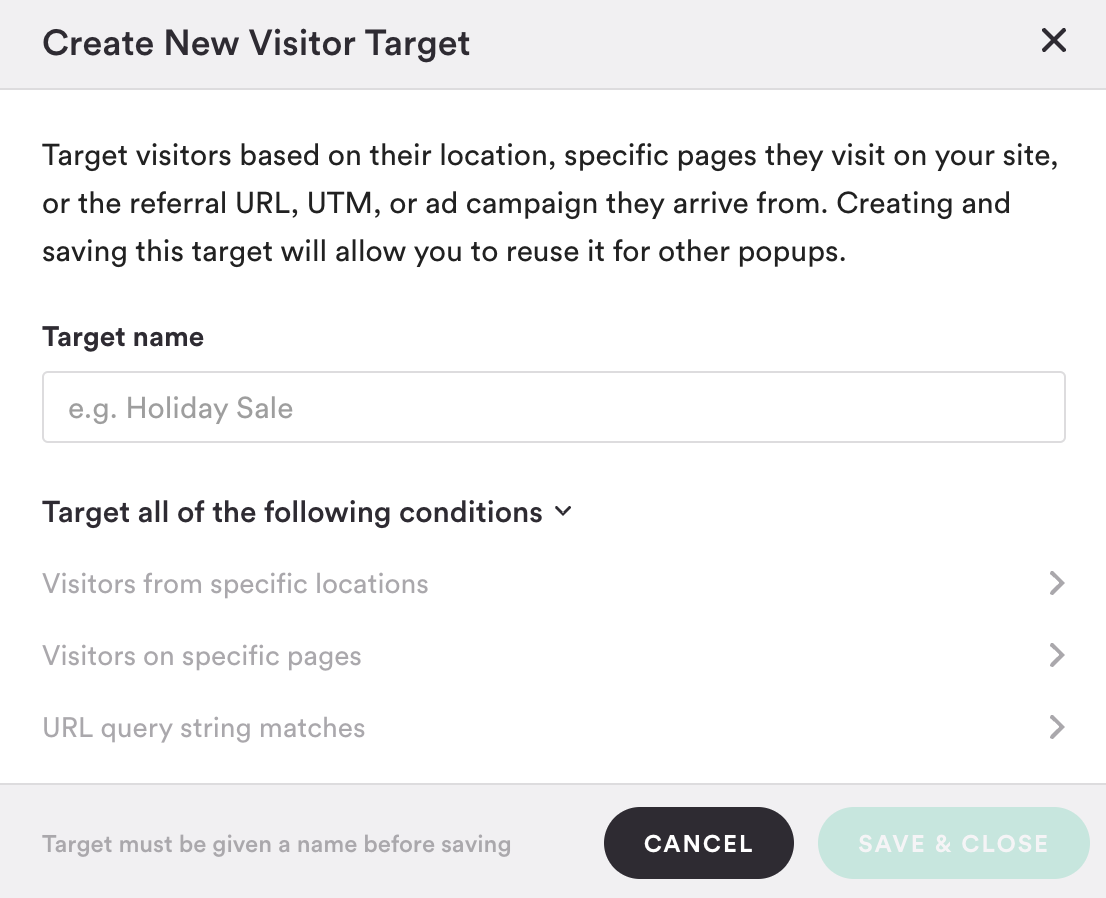Screen dimensions: 1106x898
Task: Expand Visitors from specific locations condition
Action: tap(554, 583)
